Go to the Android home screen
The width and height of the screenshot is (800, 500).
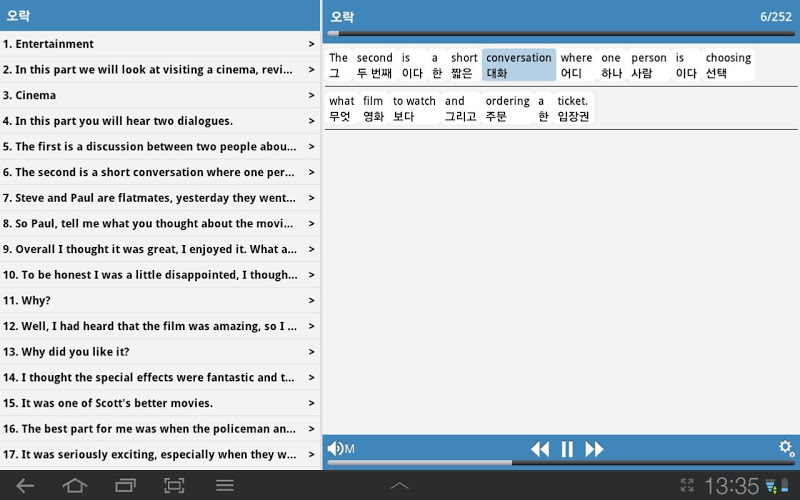coord(74,486)
